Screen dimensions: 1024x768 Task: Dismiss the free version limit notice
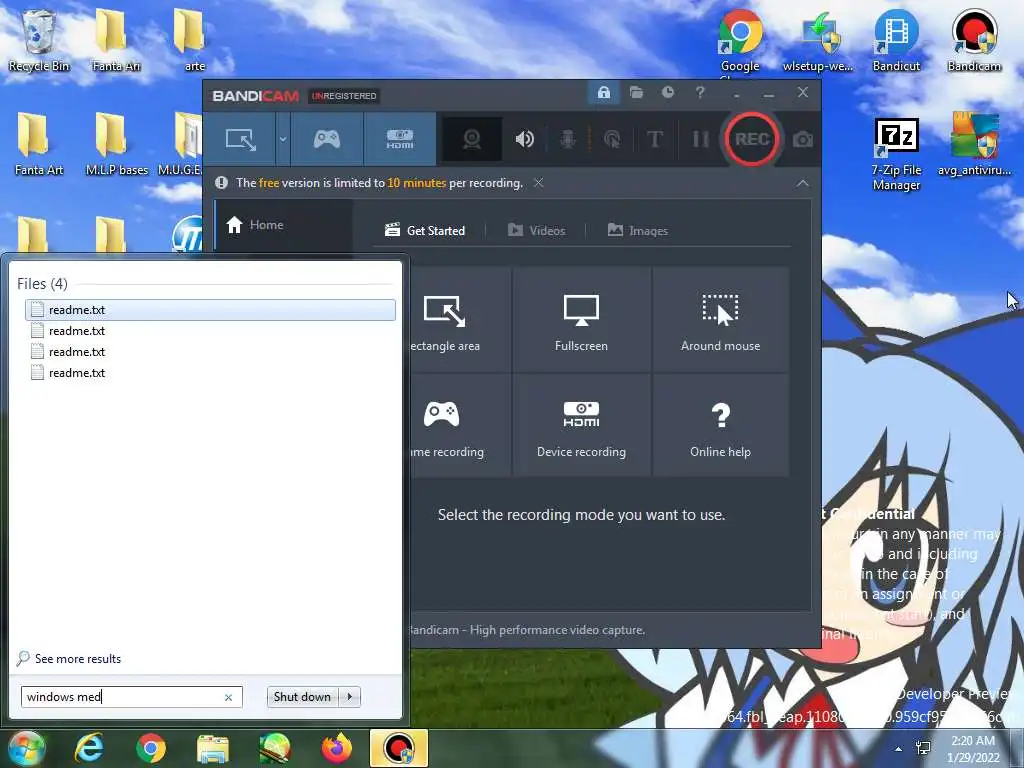[x=538, y=183]
